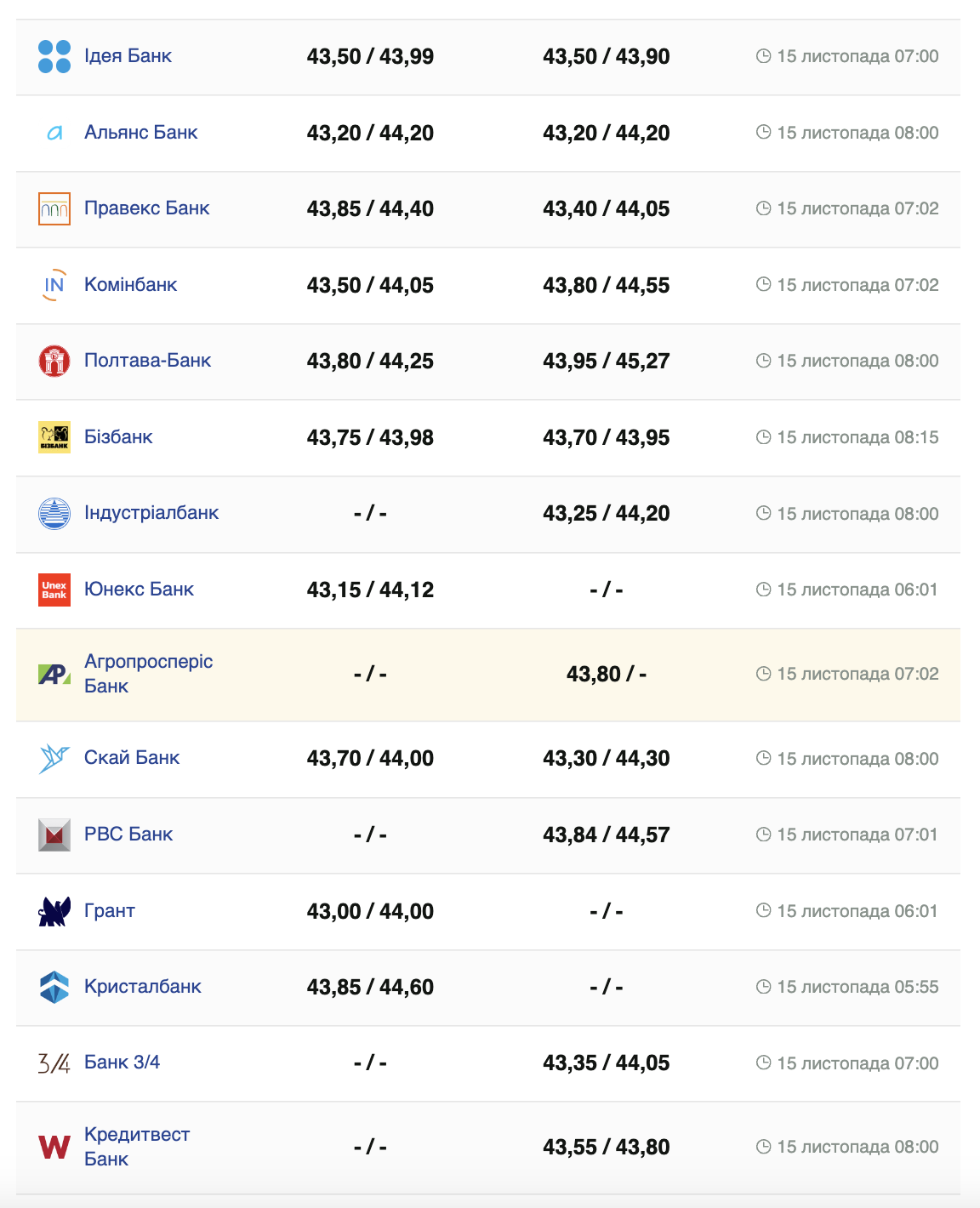The height and width of the screenshot is (1208, 980).
Task: Click the yellow Бізбанк logo
Action: [x=54, y=437]
